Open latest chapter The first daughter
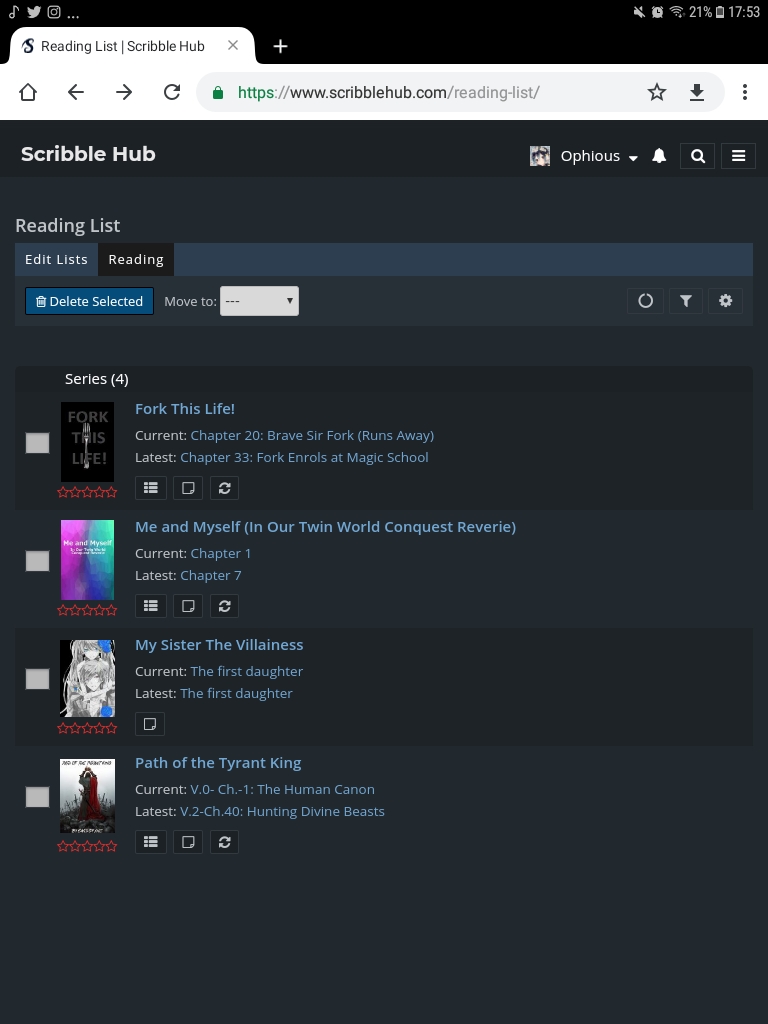Screen dimensions: 768x1024 point(236,694)
